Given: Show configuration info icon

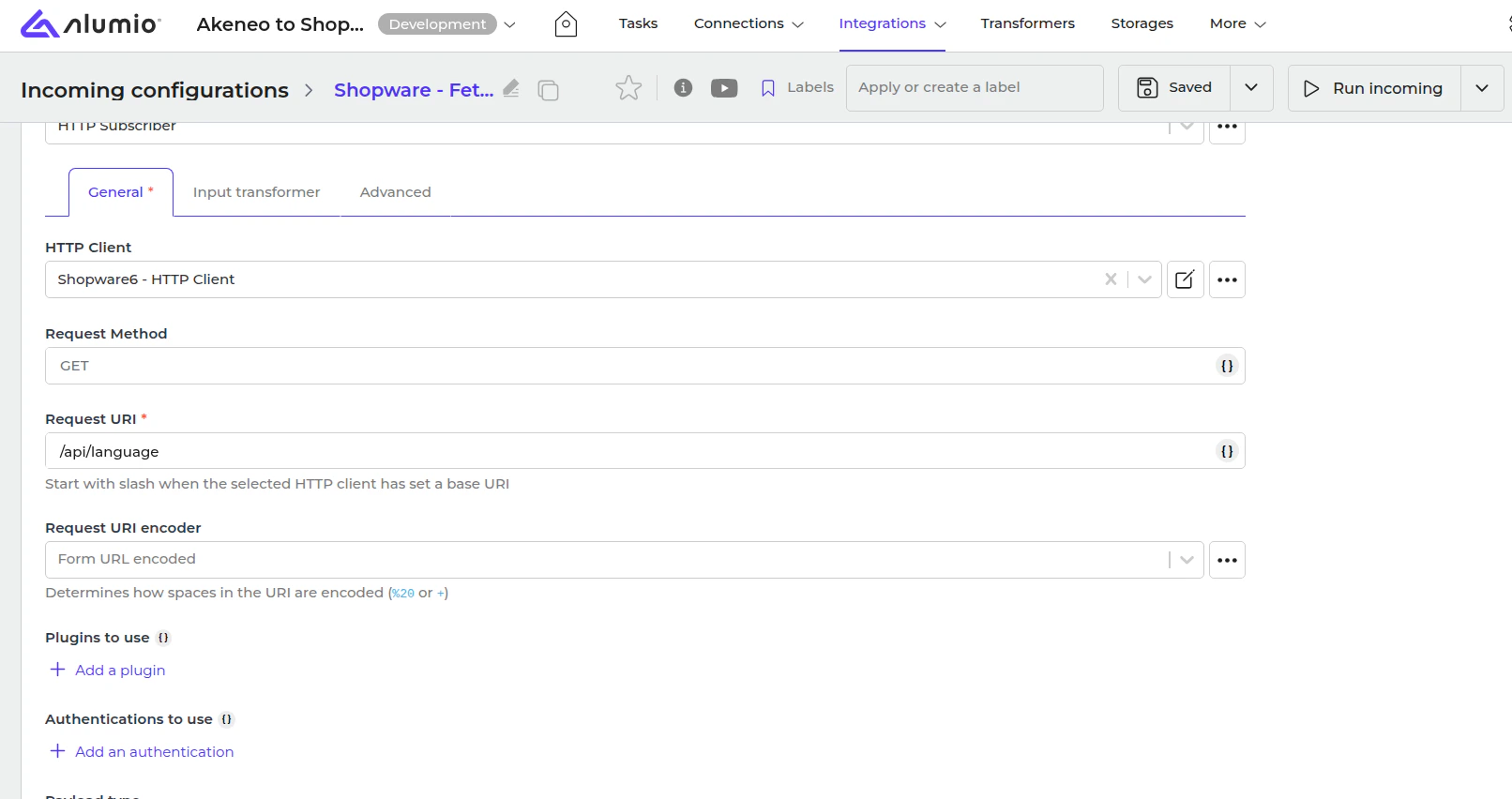Looking at the screenshot, I should 683,88.
